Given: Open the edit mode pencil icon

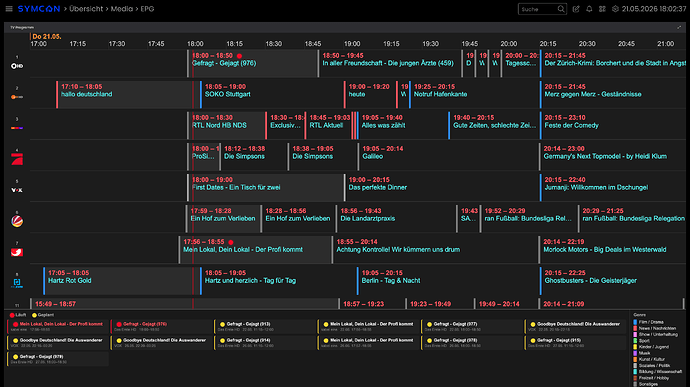Looking at the screenshot, I should pos(576,9).
